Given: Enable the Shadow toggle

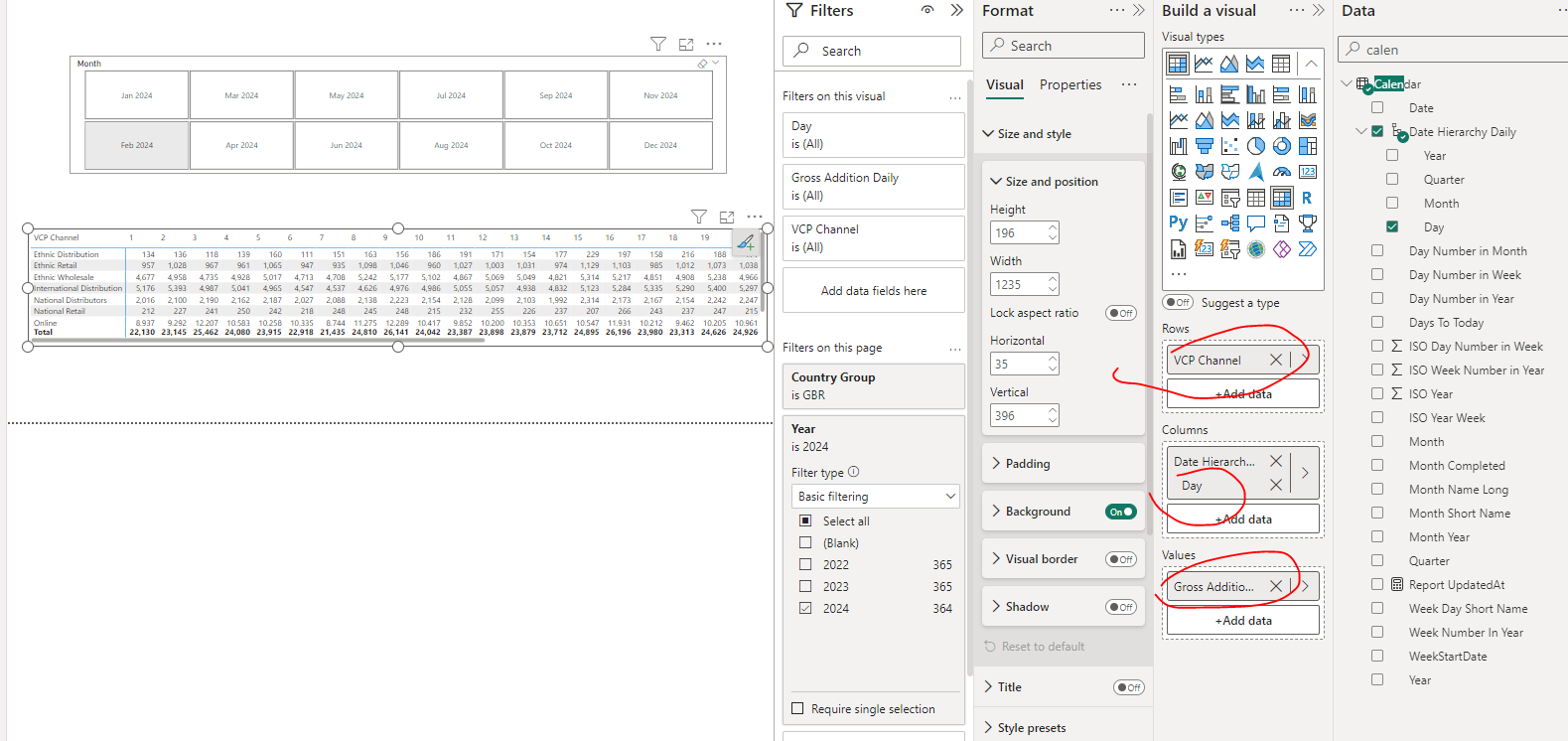Looking at the screenshot, I should 1121,607.
